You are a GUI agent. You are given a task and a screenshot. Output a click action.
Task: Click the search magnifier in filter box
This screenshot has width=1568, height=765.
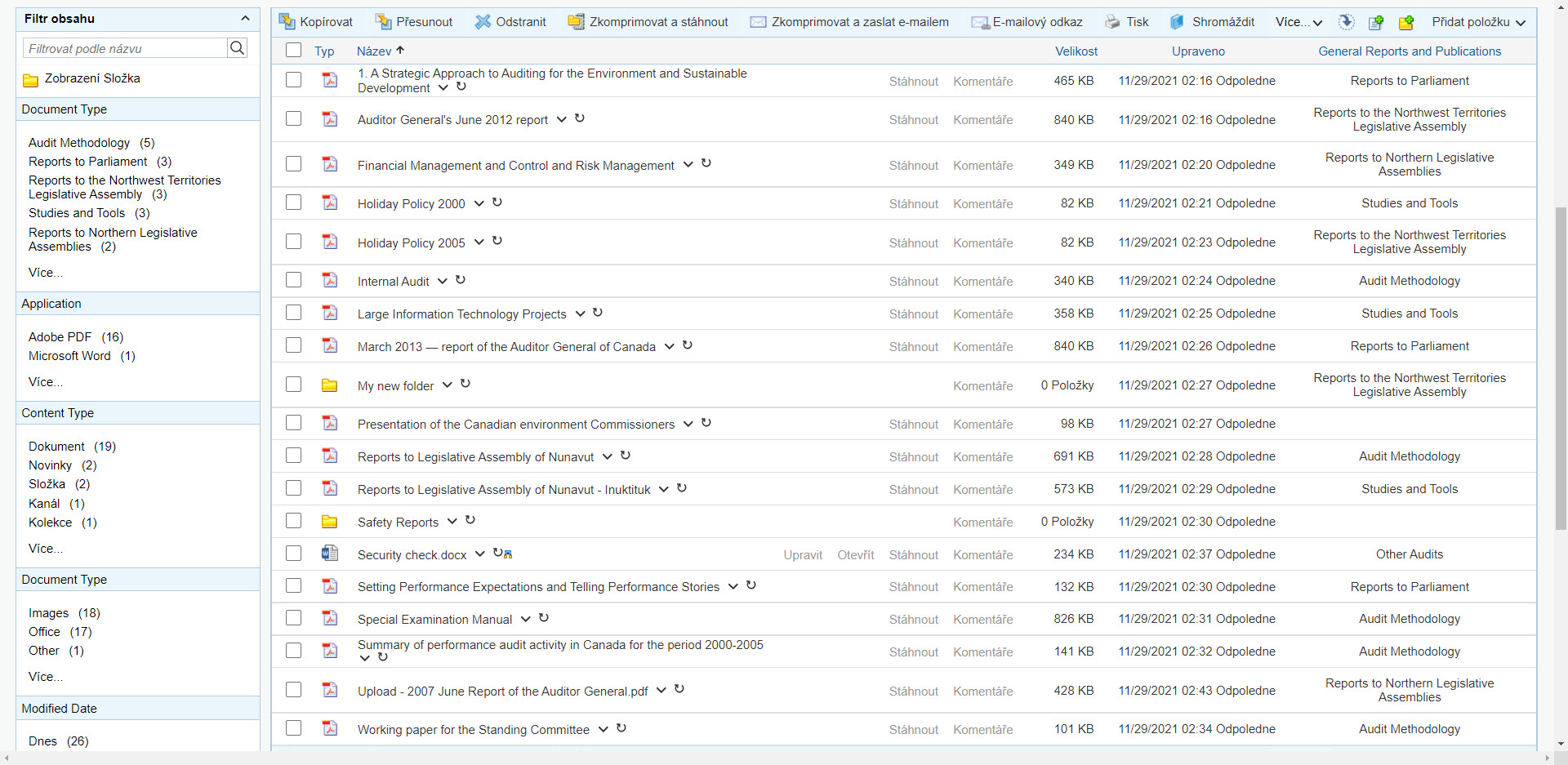pyautogui.click(x=237, y=48)
